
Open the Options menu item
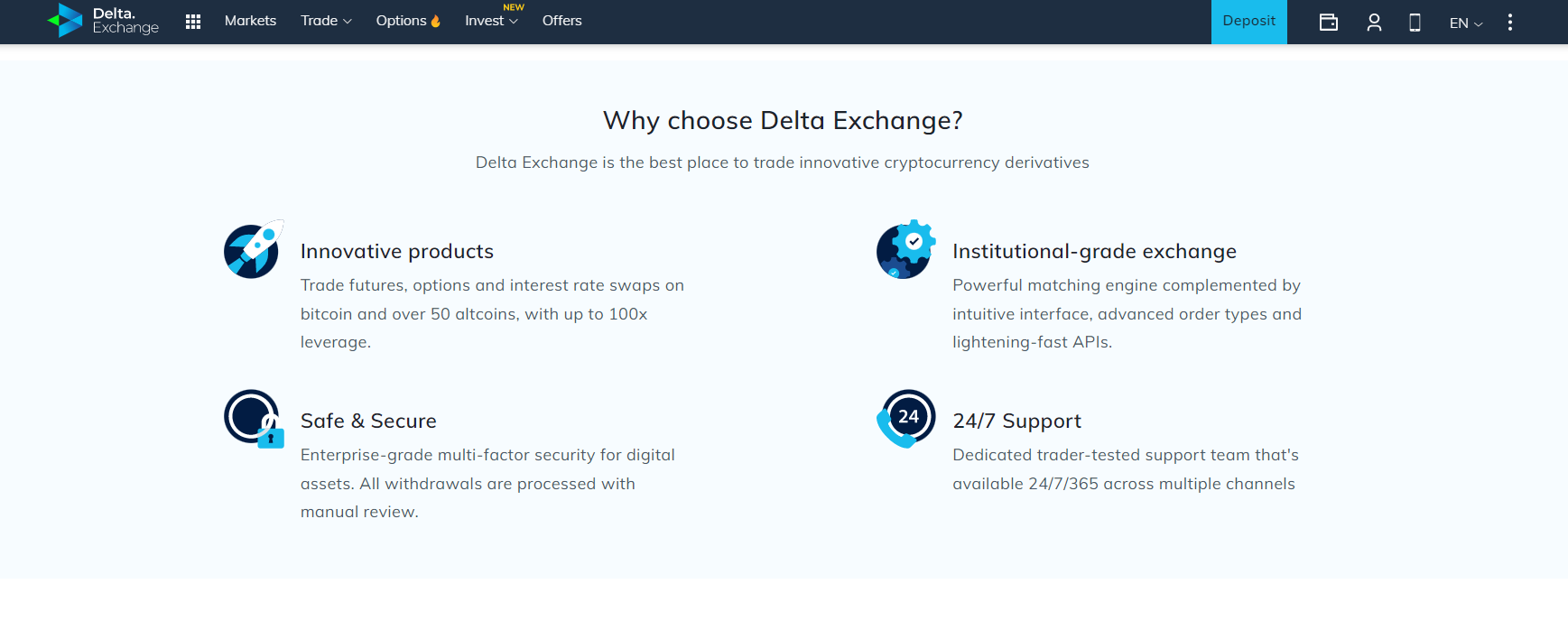tap(401, 21)
